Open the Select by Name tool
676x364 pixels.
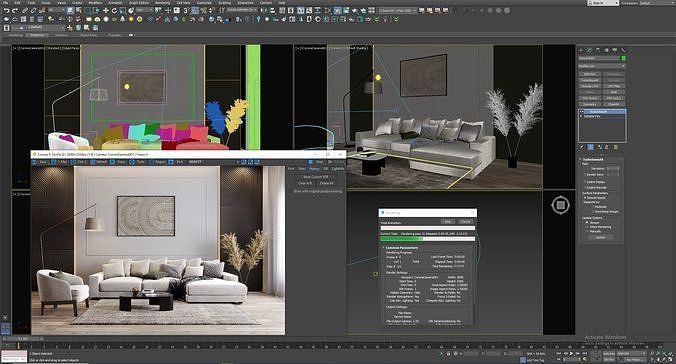[79, 10]
